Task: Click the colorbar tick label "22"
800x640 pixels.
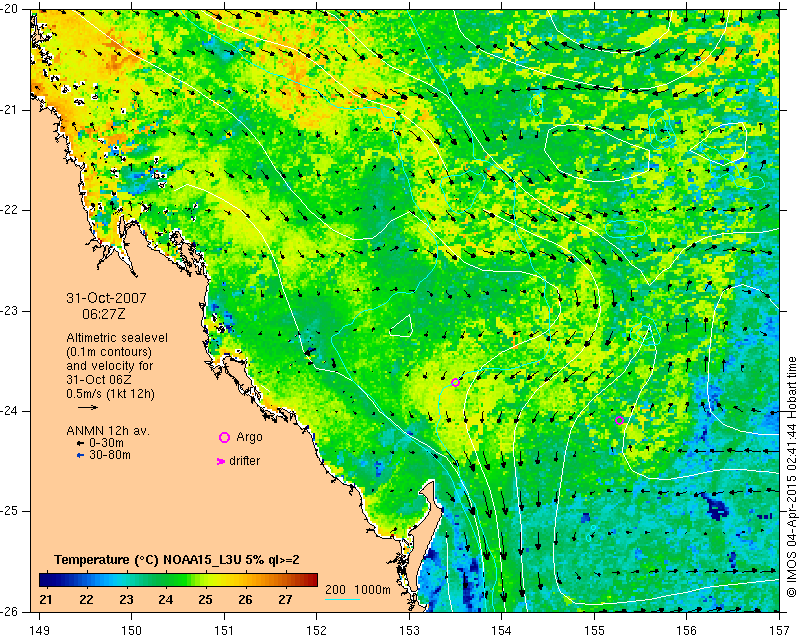Action: [x=86, y=599]
